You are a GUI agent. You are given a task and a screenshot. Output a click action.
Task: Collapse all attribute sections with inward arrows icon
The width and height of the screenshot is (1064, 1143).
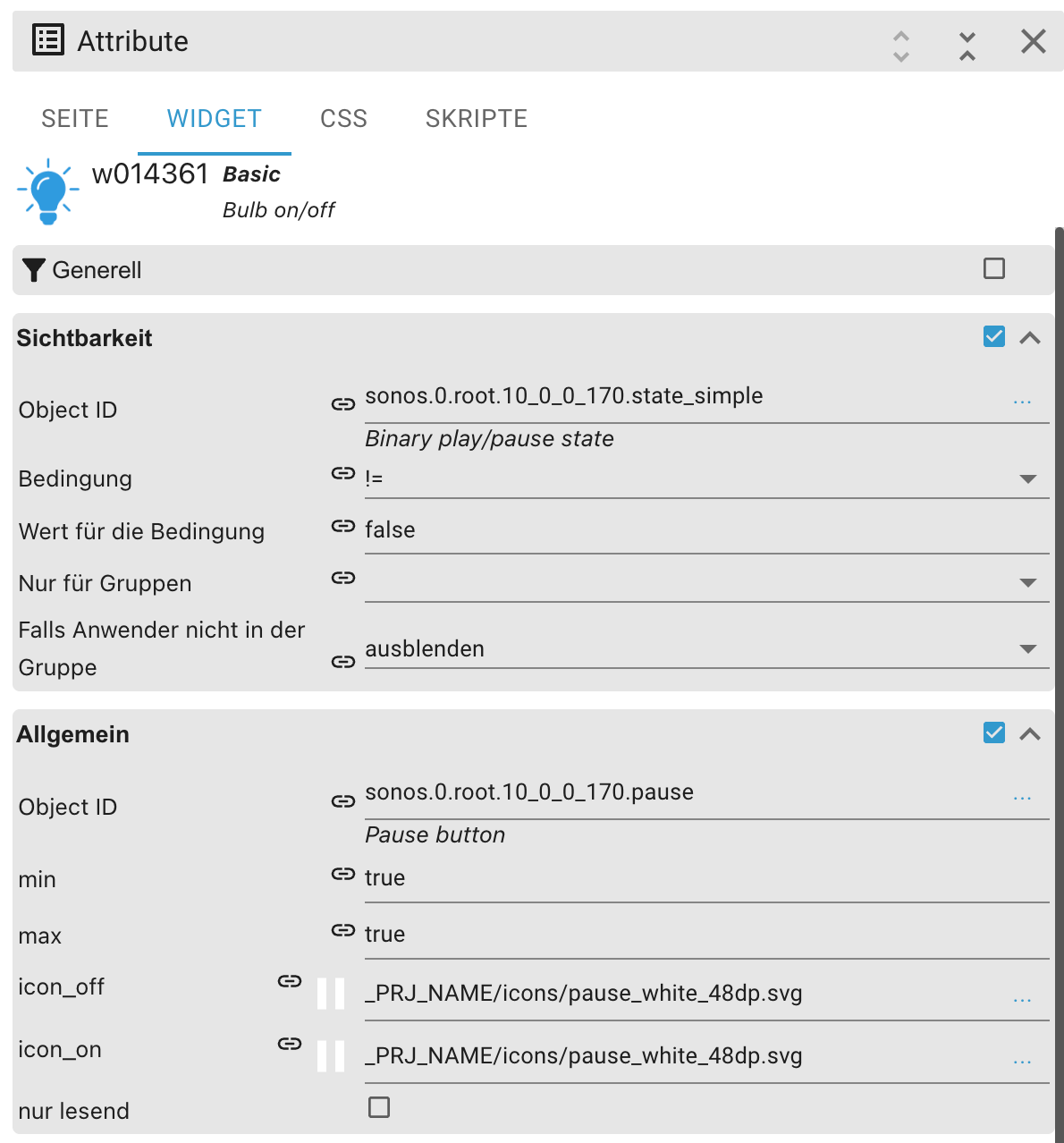(x=967, y=46)
